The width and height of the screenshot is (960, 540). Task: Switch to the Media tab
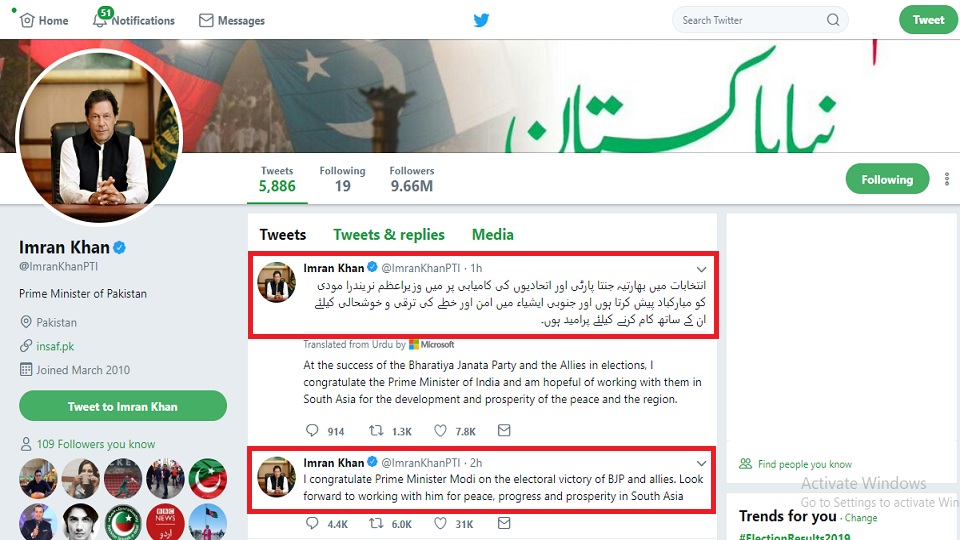pyautogui.click(x=493, y=234)
